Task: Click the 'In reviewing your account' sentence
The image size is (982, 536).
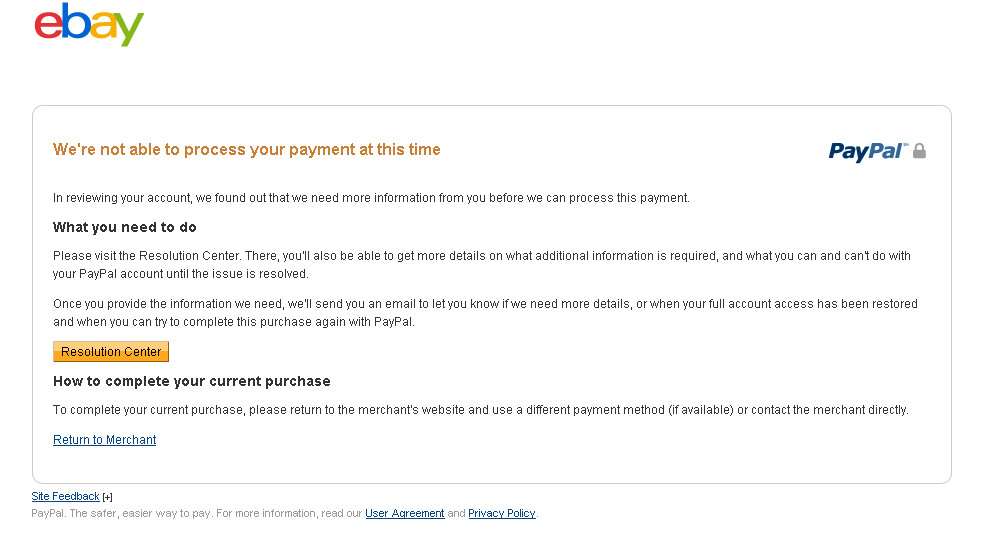Action: 371,198
